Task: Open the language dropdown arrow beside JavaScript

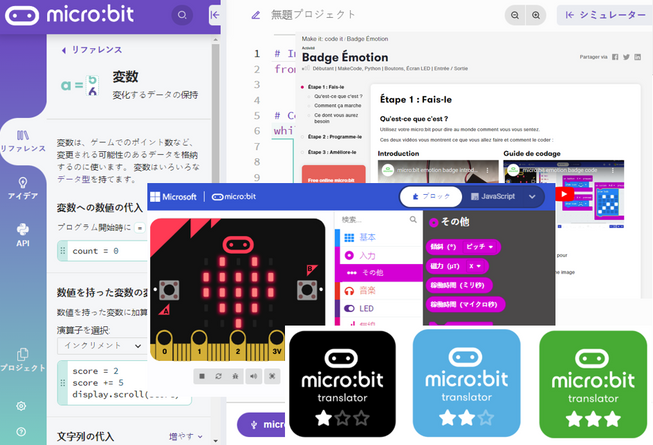Action: point(532,196)
